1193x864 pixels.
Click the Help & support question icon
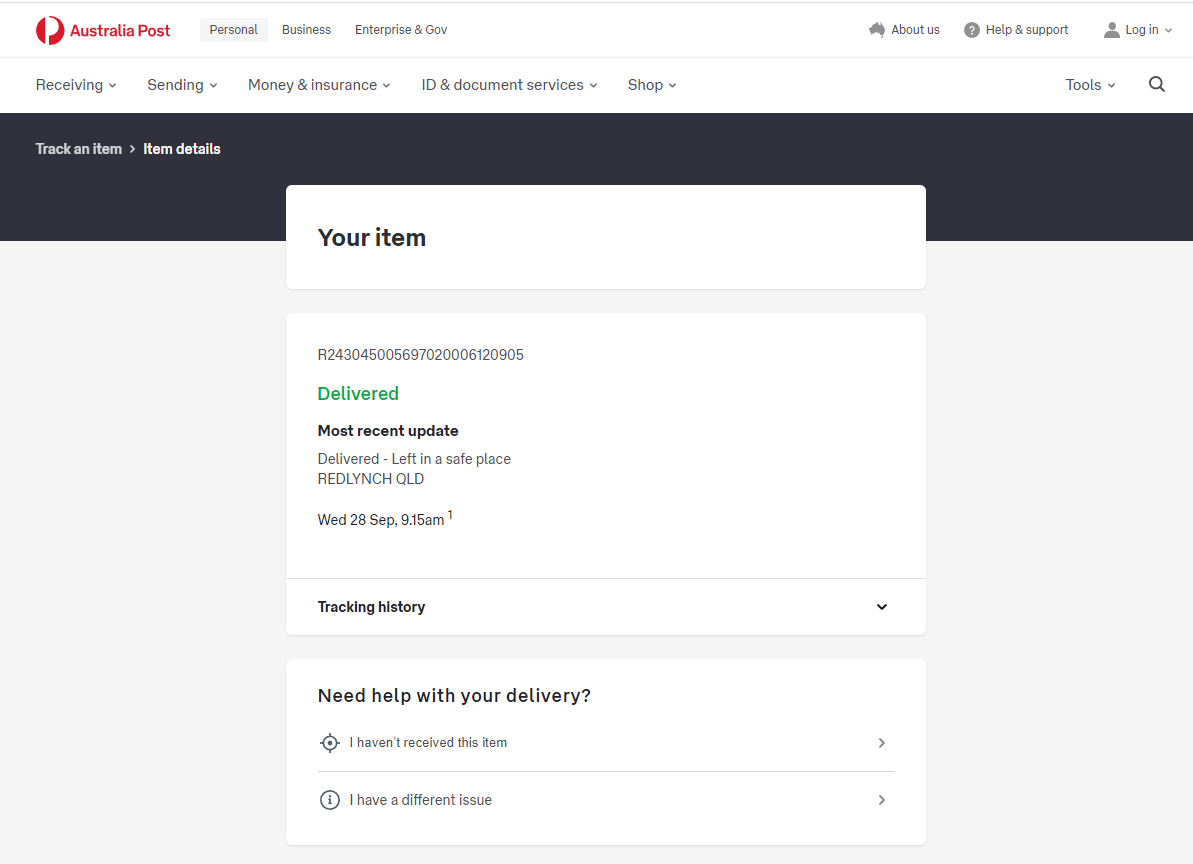971,30
